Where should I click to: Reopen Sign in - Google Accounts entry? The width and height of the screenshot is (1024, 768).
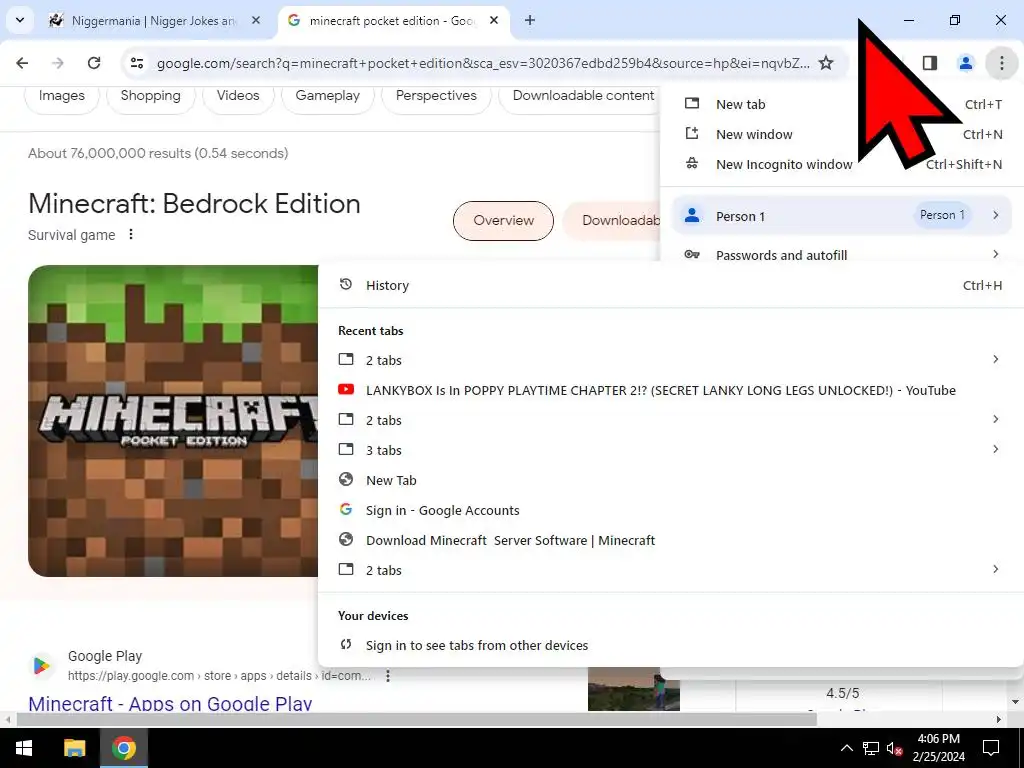tap(670, 511)
